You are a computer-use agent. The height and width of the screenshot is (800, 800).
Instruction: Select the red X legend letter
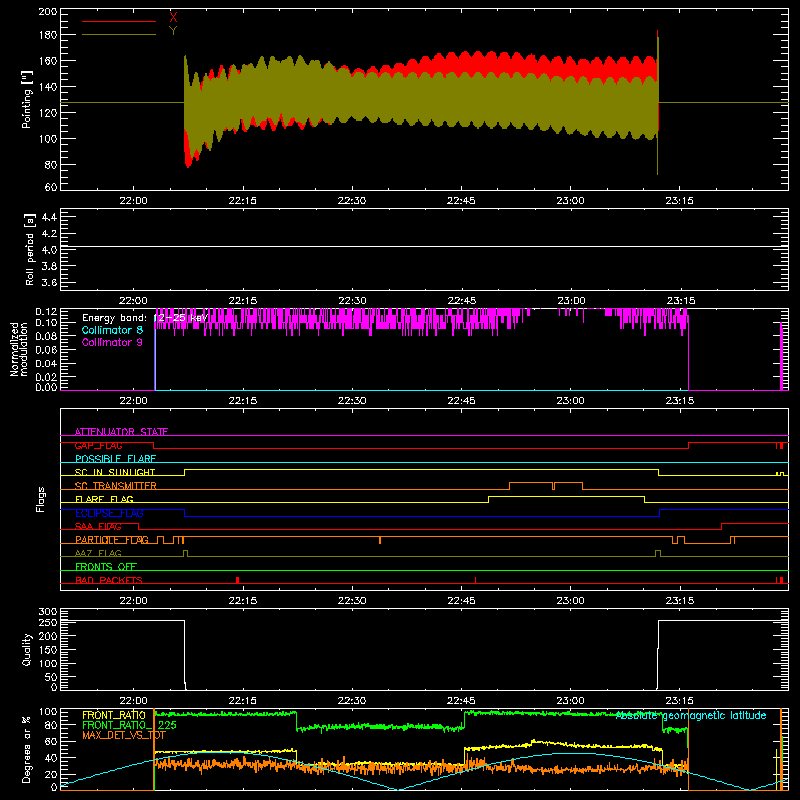[x=173, y=17]
